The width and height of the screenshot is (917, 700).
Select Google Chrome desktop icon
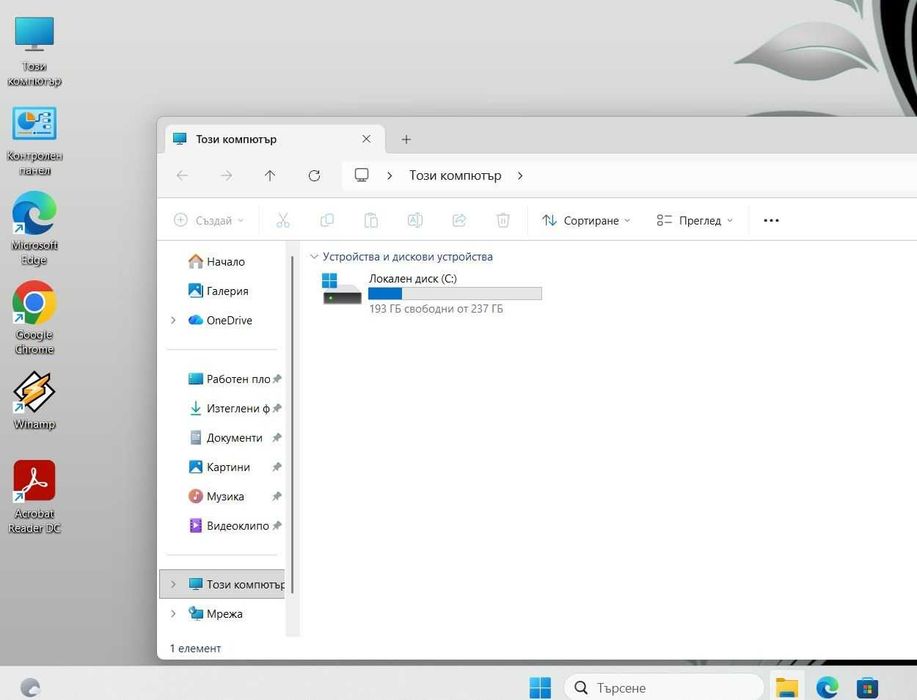click(x=35, y=318)
